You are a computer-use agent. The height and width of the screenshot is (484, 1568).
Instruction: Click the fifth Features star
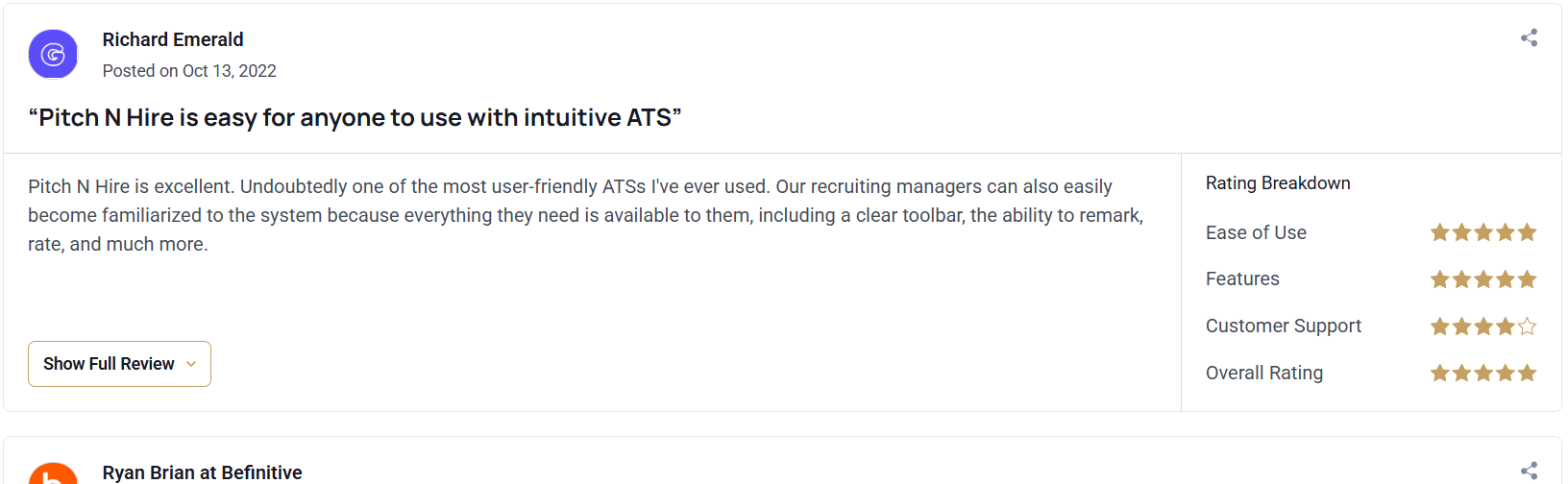(x=1528, y=279)
